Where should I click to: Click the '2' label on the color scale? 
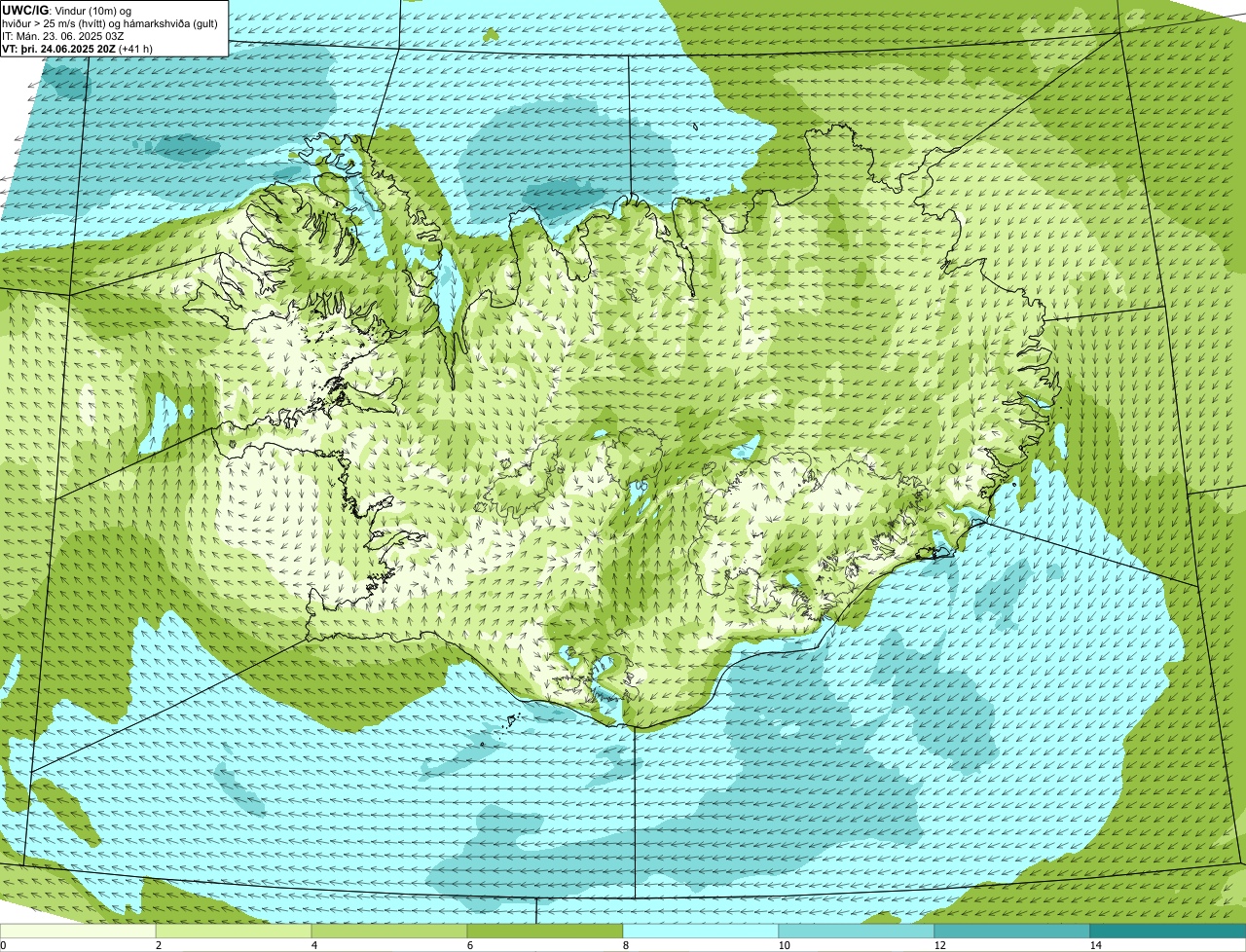click(159, 945)
